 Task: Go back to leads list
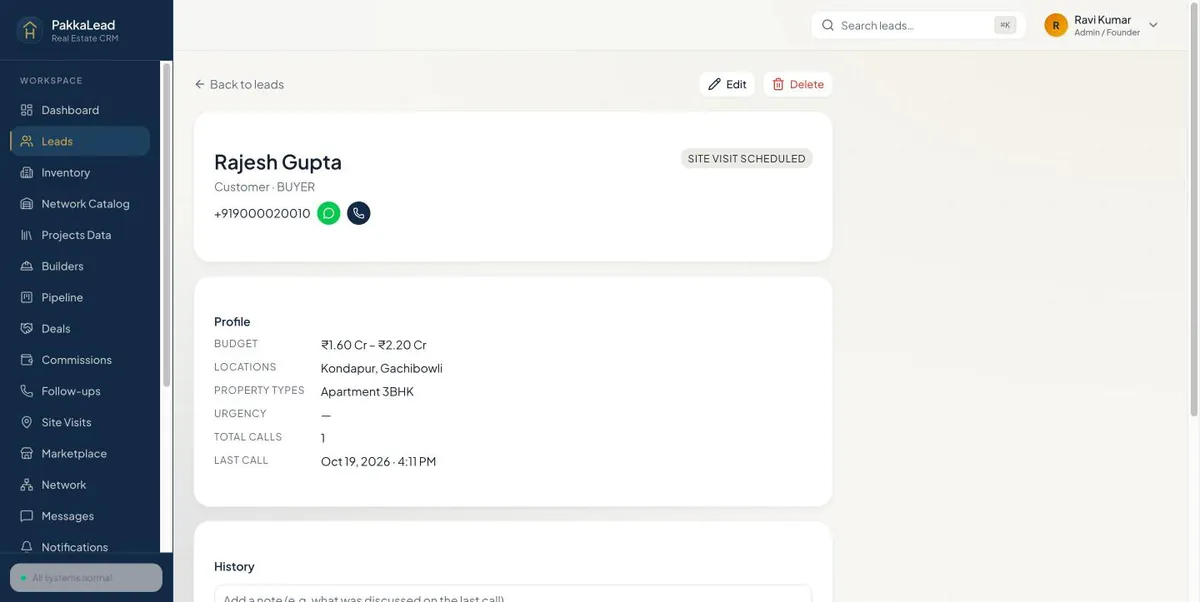tap(239, 84)
